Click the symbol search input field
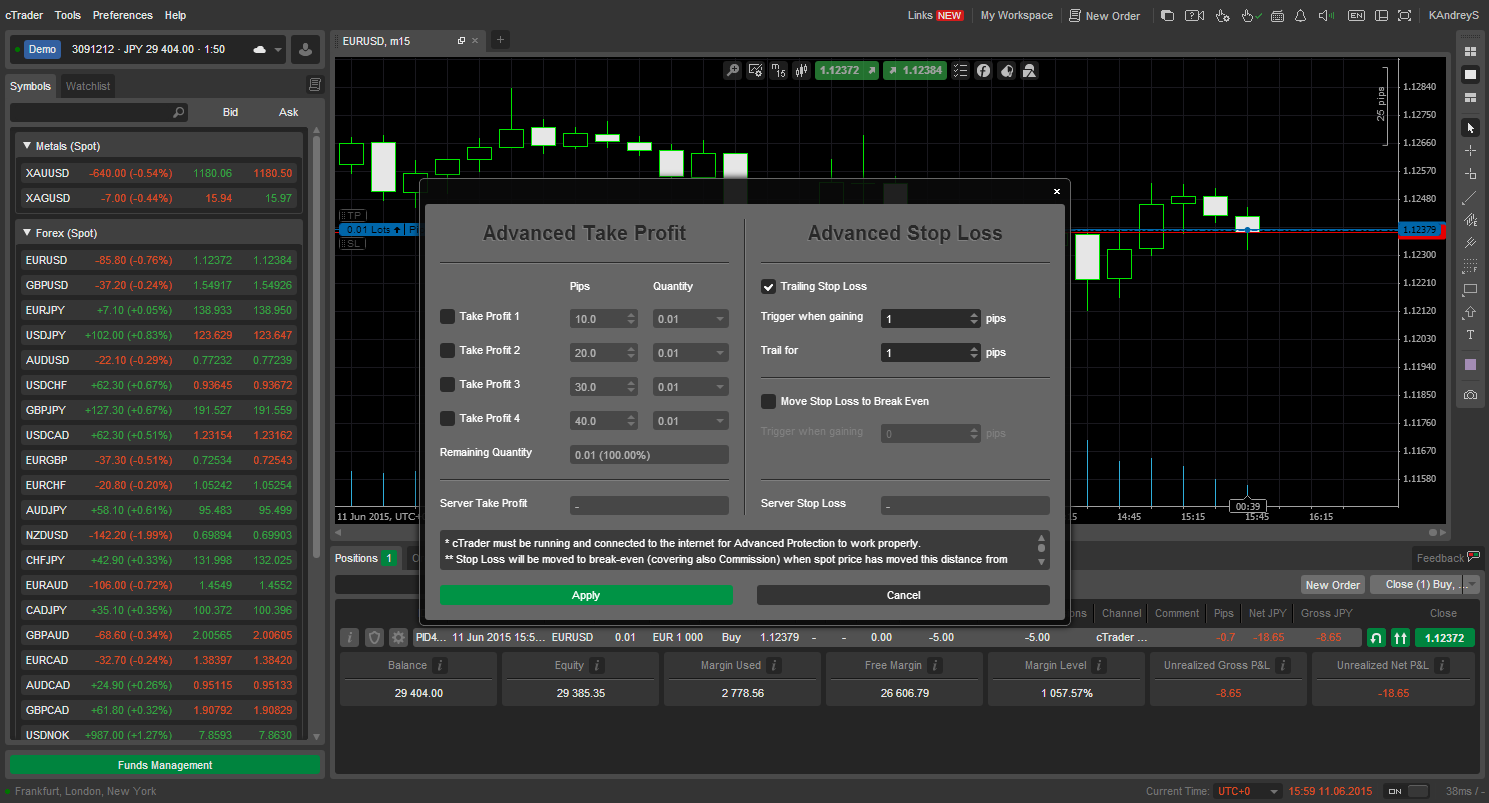 [x=99, y=112]
